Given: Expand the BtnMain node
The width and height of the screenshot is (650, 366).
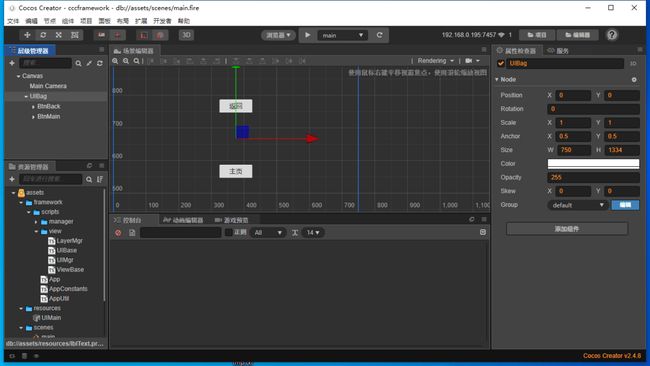Looking at the screenshot, I should [33, 117].
